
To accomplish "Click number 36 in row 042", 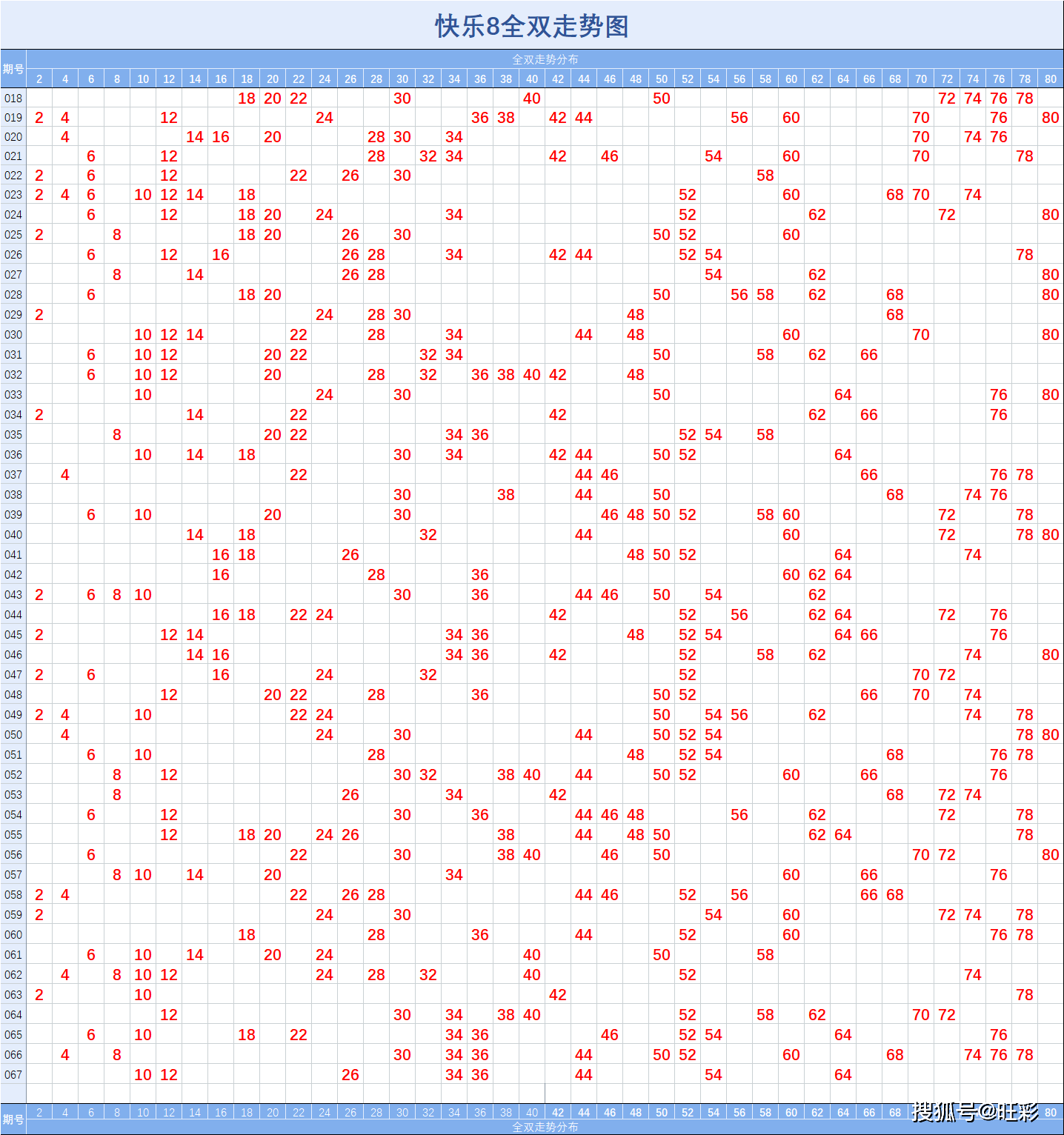I will point(480,575).
